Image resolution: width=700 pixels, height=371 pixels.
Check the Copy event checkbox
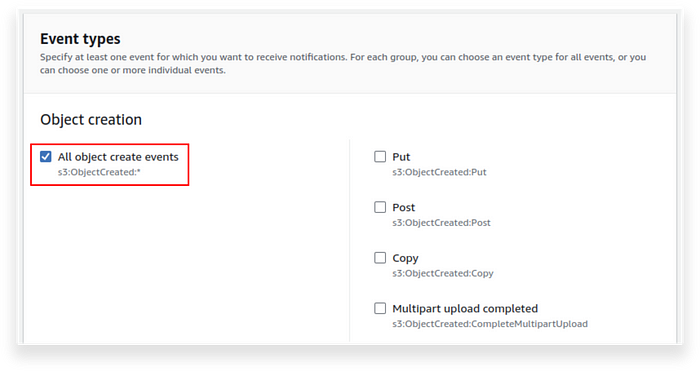click(x=380, y=258)
